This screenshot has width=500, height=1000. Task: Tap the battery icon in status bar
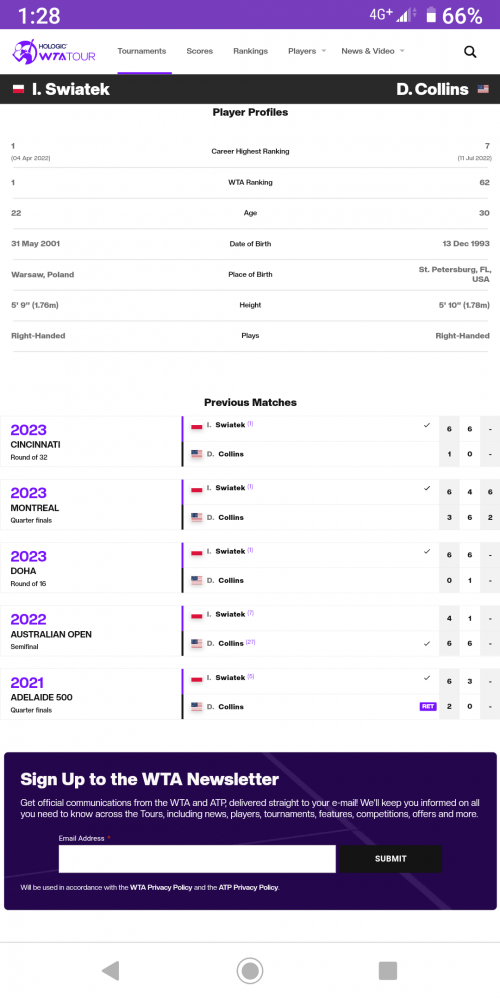(x=431, y=15)
